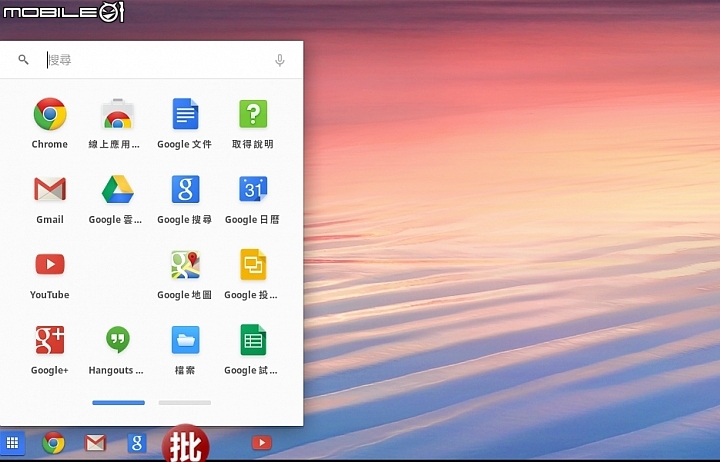Open Gmail from the shelf
Screen dimensions: 720x462
(96, 443)
